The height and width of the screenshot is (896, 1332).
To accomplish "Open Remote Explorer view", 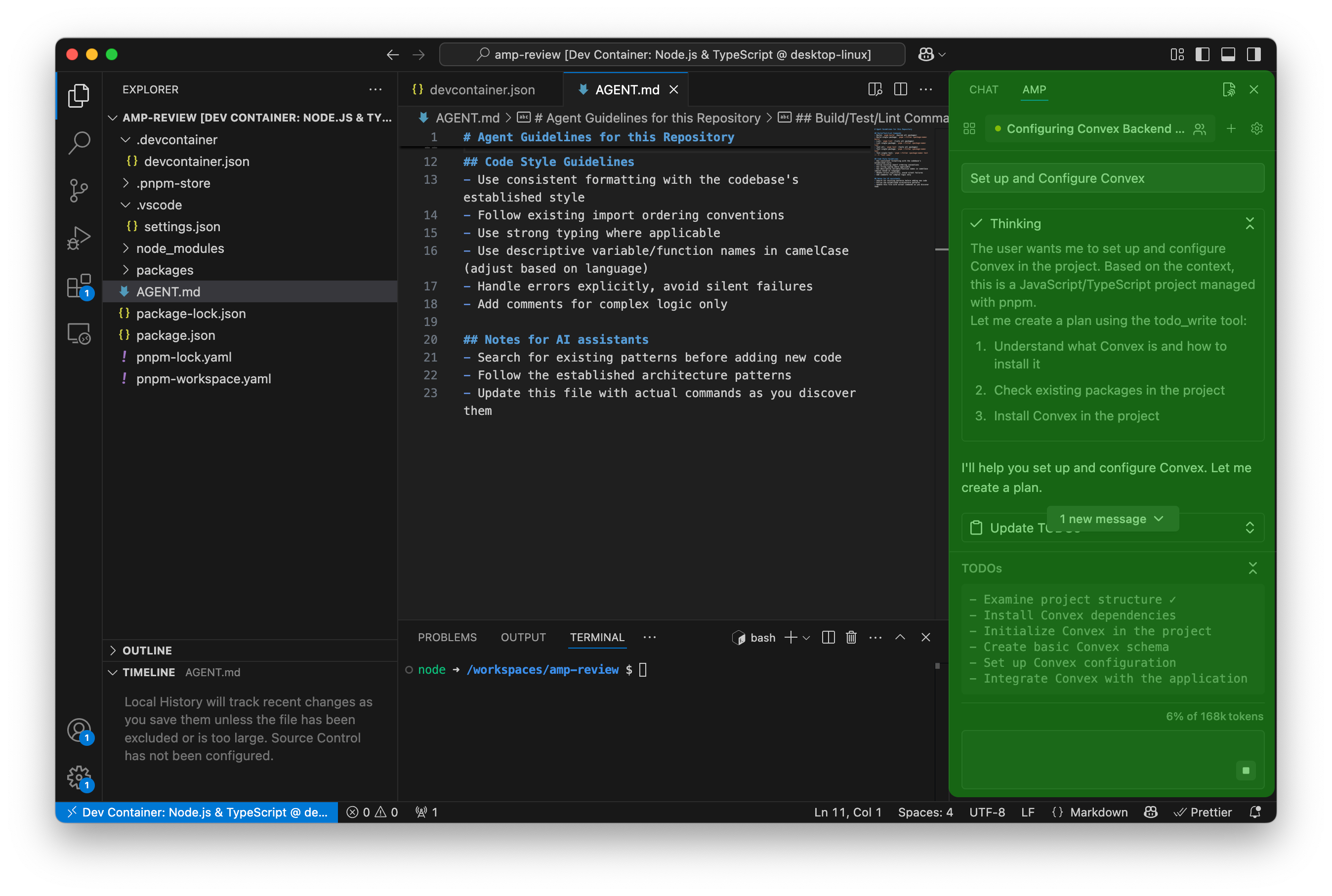I will coord(79,334).
